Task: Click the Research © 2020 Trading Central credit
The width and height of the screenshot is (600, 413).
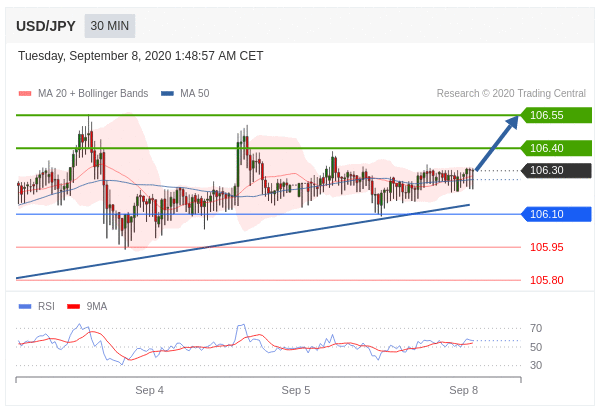Action: coord(511,93)
